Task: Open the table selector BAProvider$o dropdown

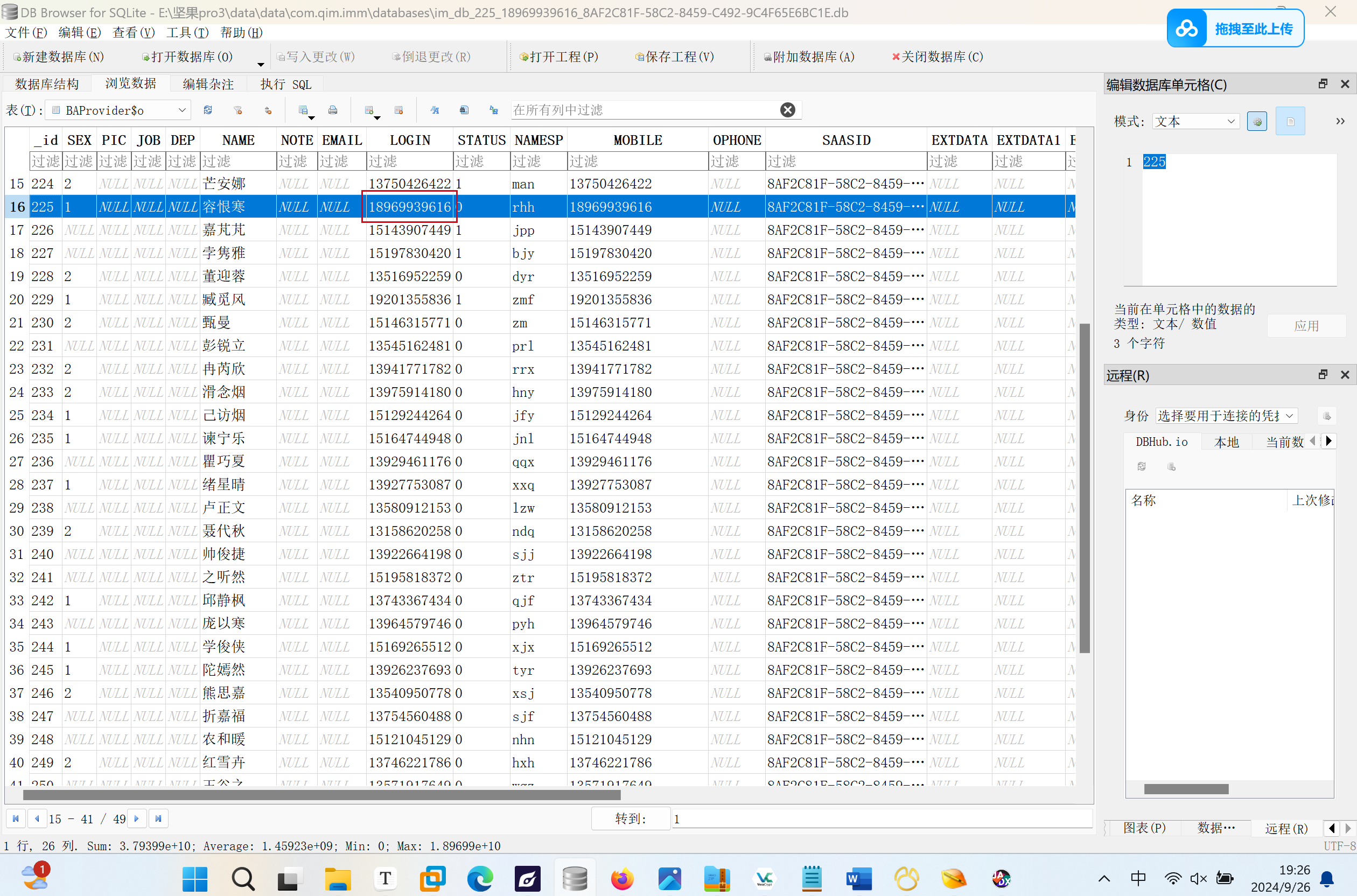Action: pyautogui.click(x=118, y=110)
